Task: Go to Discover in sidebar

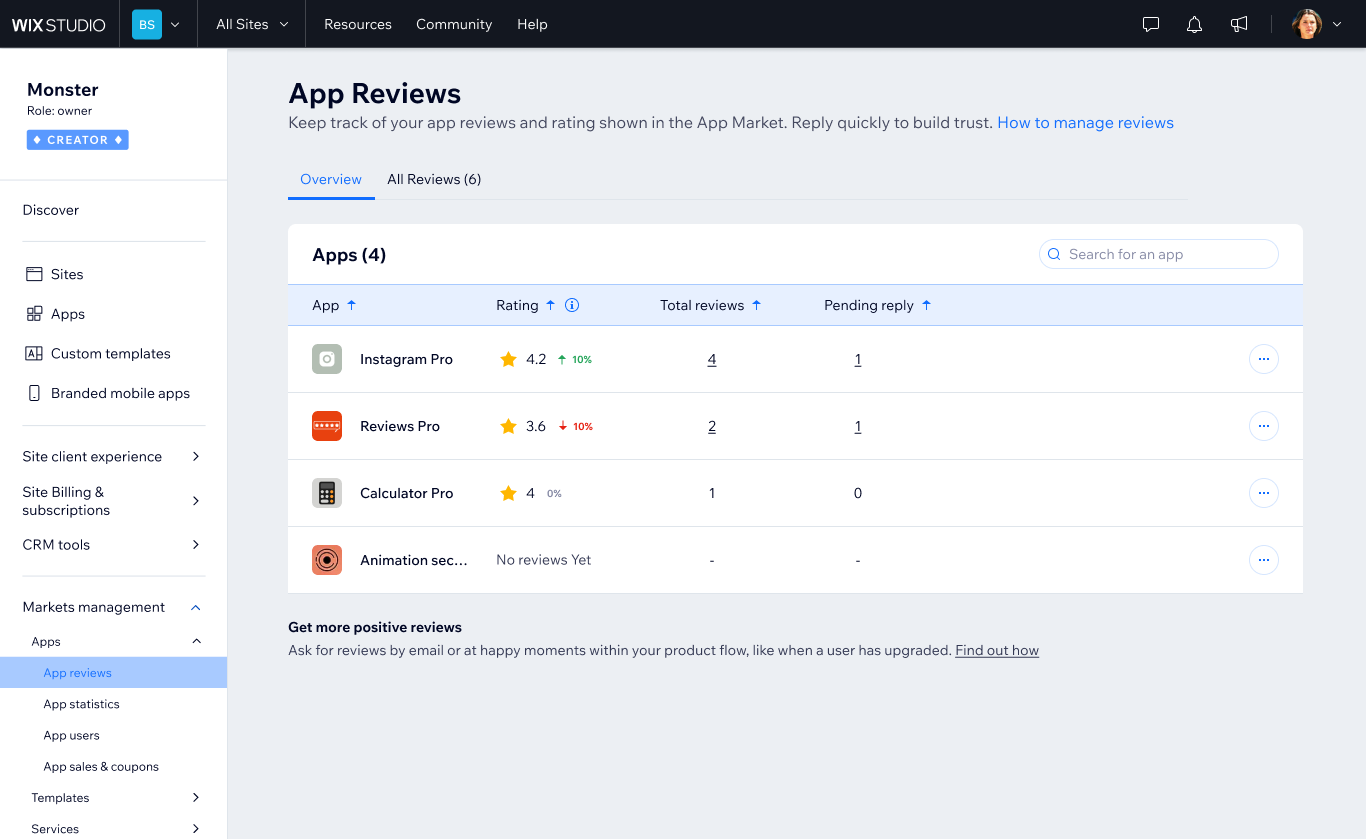Action: tap(51, 210)
